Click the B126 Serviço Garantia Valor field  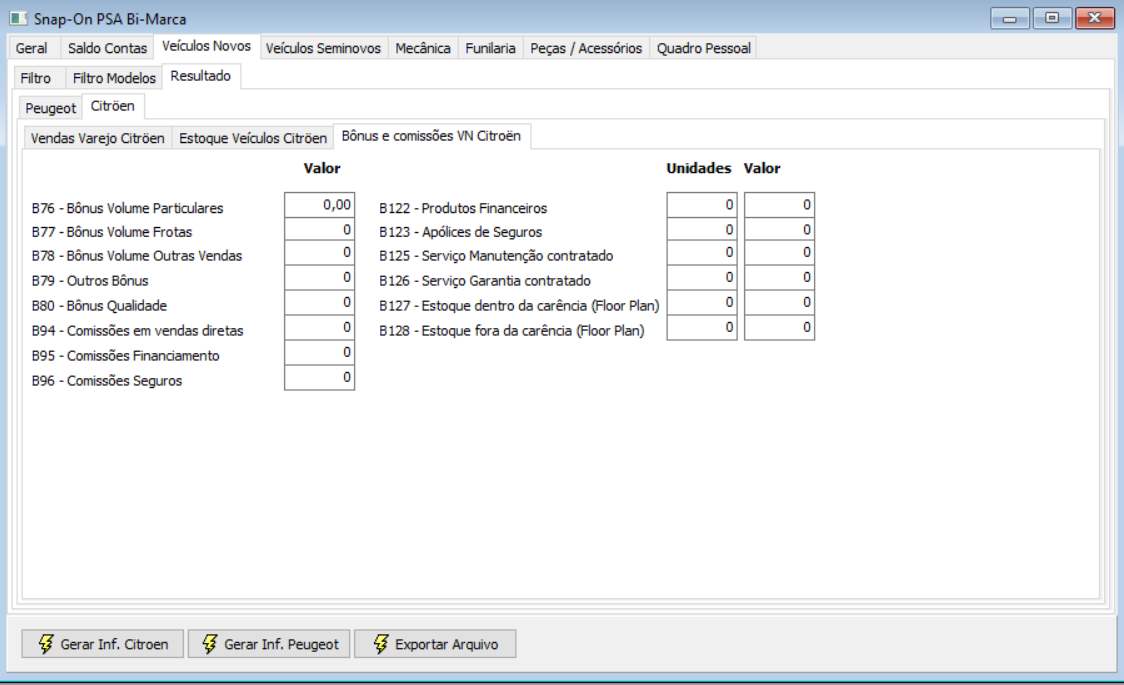pyautogui.click(x=779, y=277)
